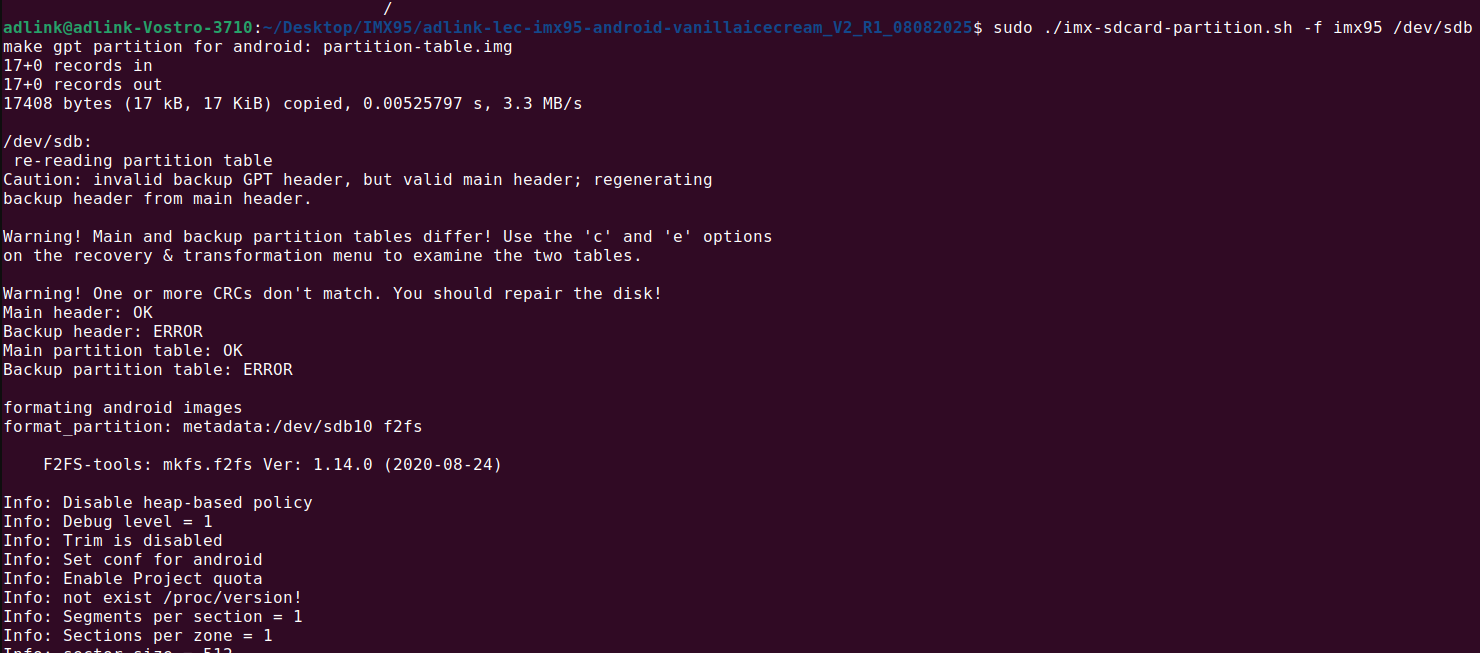Click the '17408 bytes' copied line
The width and height of the screenshot is (1480, 653).
tap(293, 104)
